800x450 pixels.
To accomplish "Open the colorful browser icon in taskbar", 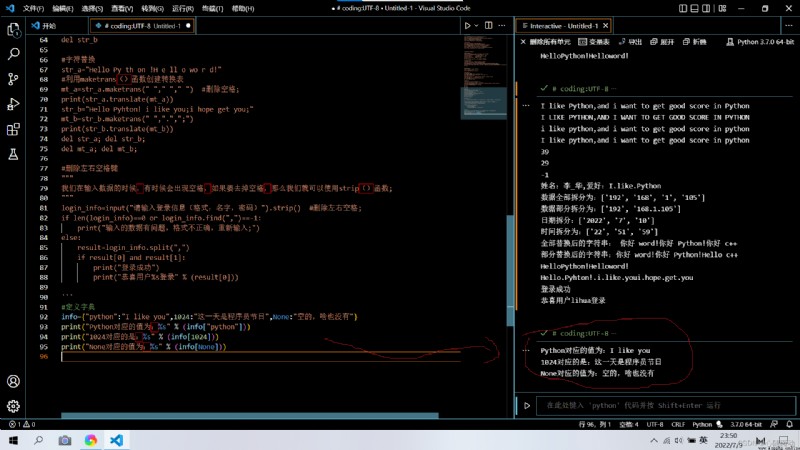I will point(91,440).
